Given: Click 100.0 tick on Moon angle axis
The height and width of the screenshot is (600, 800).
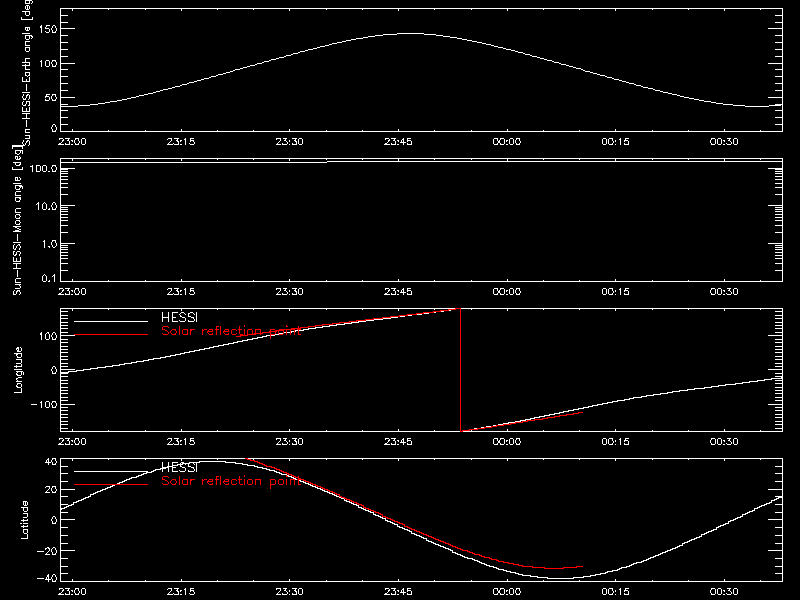Looking at the screenshot, I should tap(43, 168).
